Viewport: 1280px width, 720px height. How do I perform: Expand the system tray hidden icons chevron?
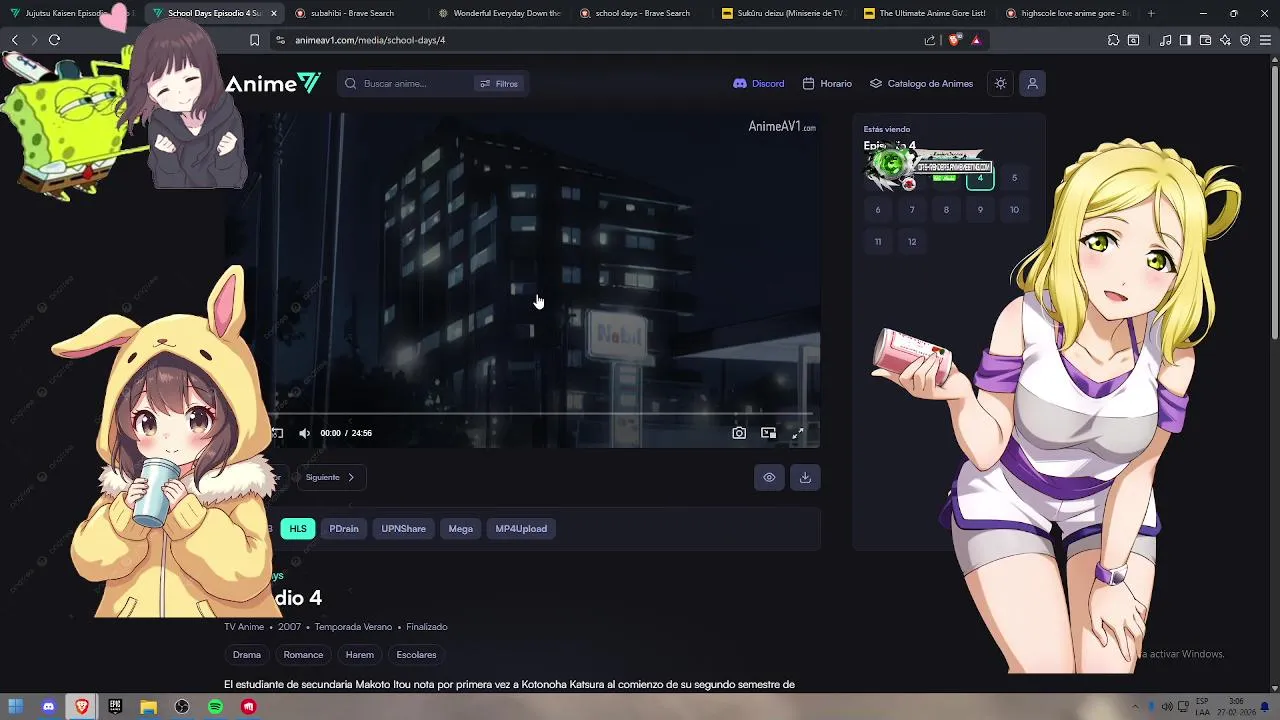1135,707
